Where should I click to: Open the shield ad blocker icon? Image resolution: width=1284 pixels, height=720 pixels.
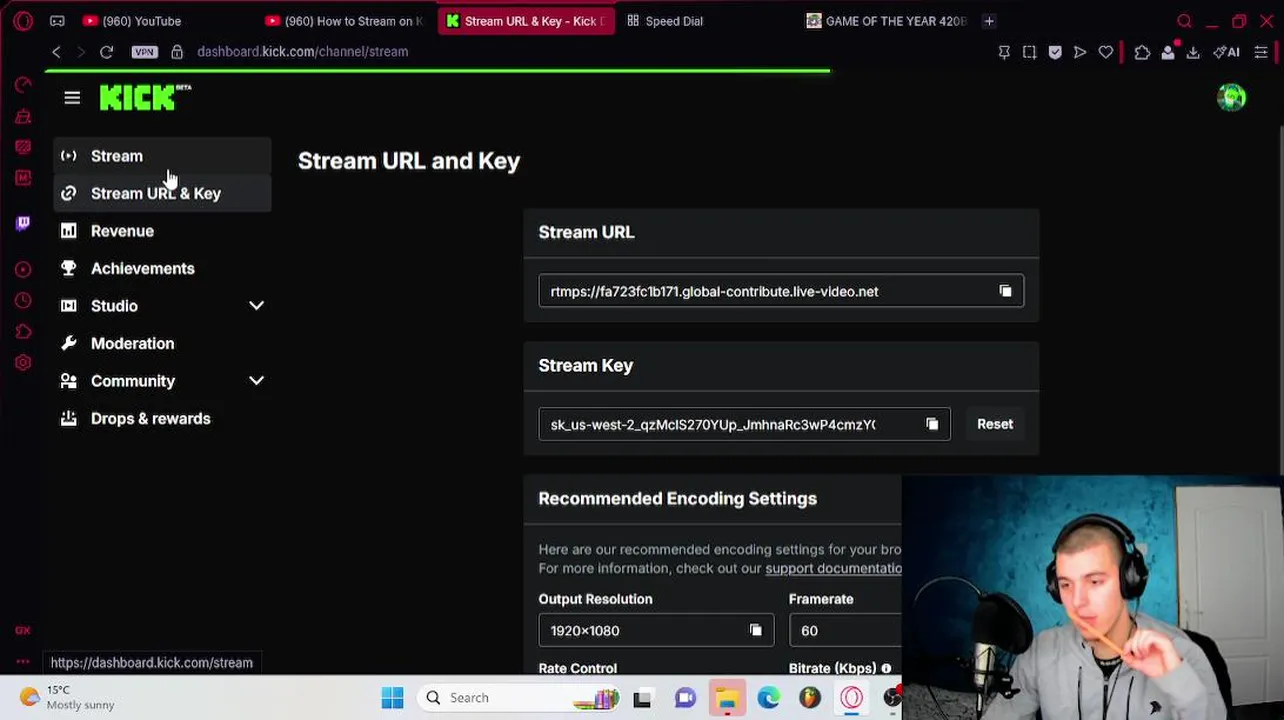tap(1055, 52)
